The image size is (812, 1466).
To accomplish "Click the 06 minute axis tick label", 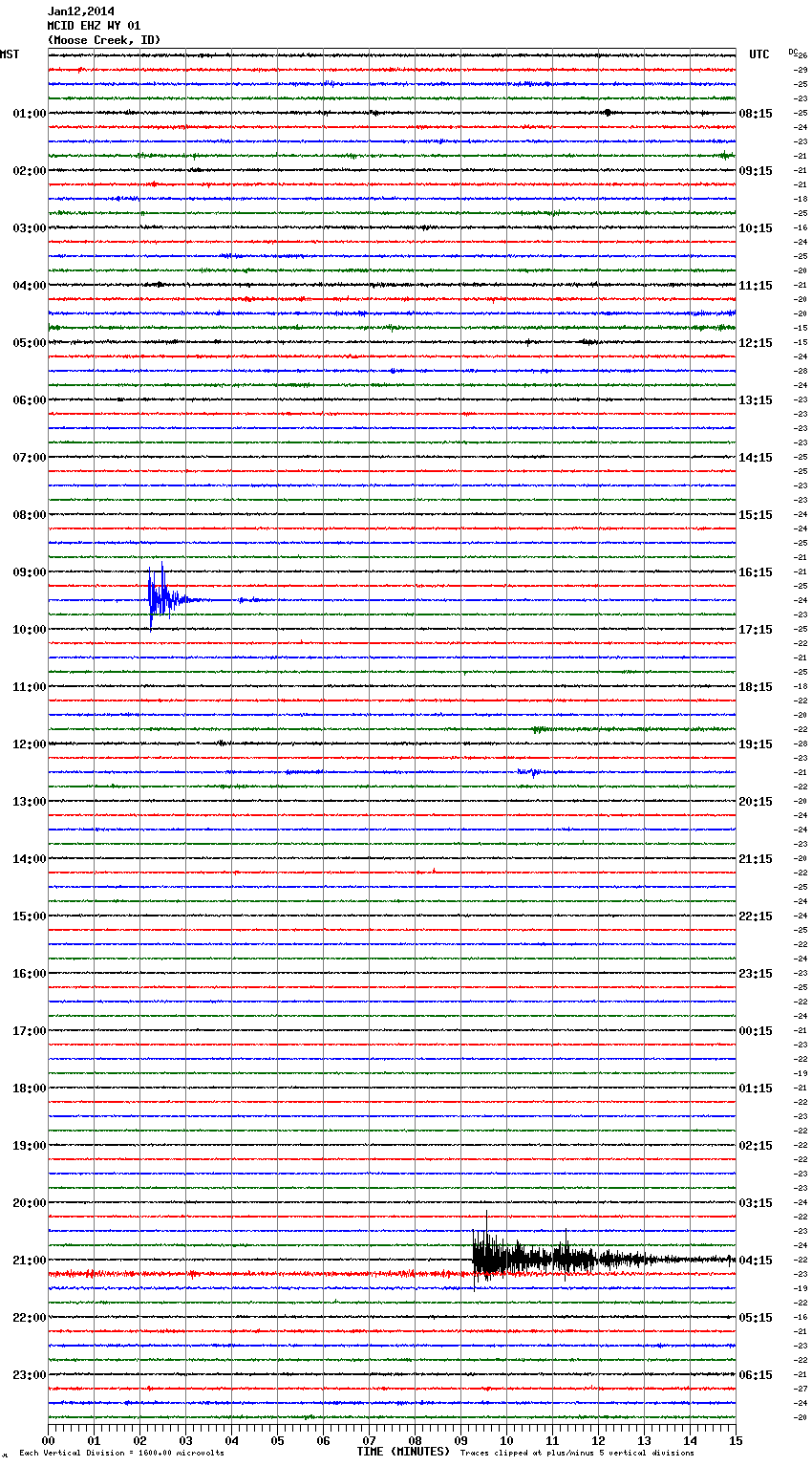I will click(323, 1440).
